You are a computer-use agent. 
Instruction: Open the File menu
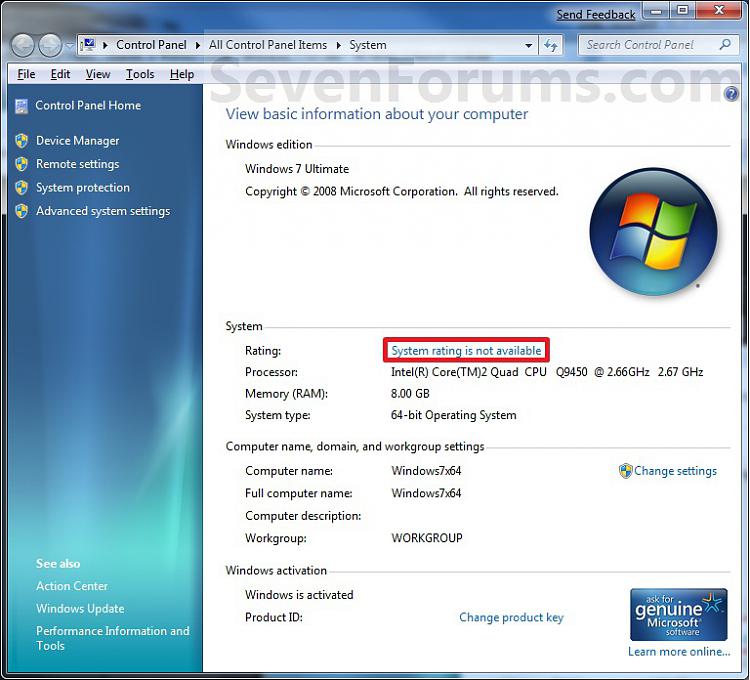(x=26, y=74)
